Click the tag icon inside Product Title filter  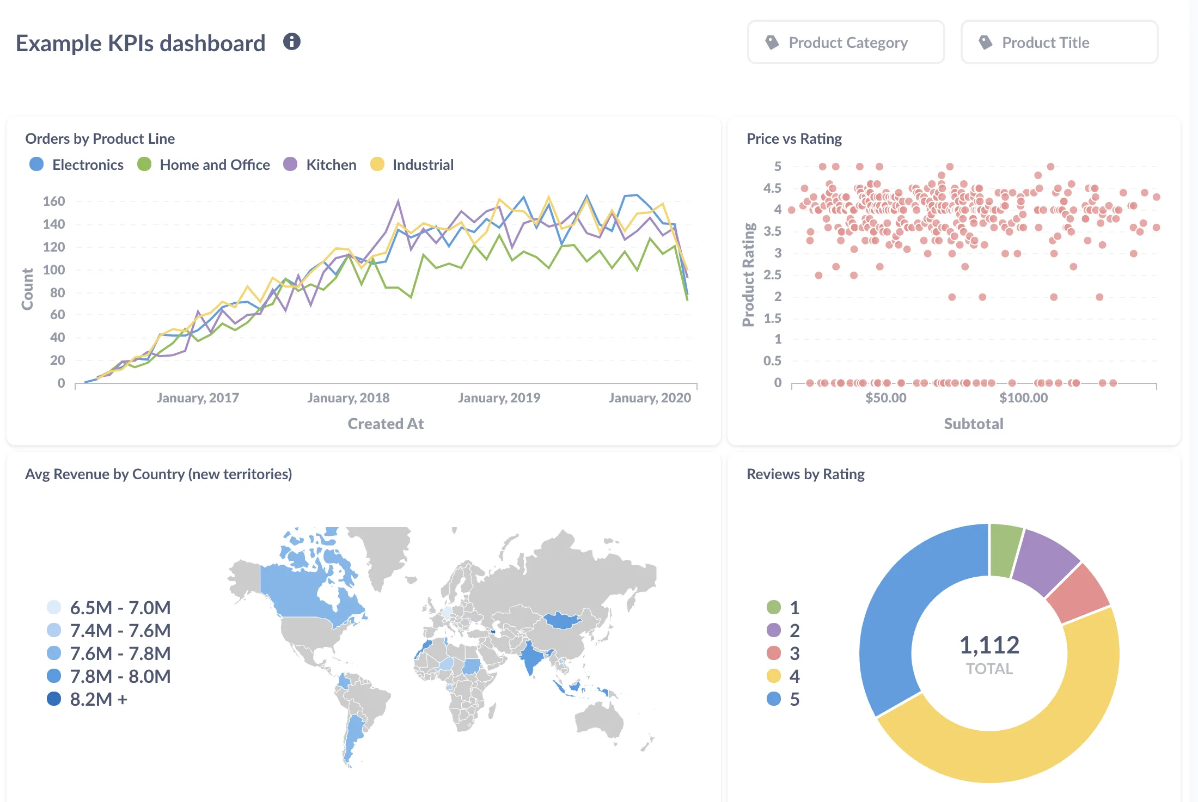tap(985, 42)
